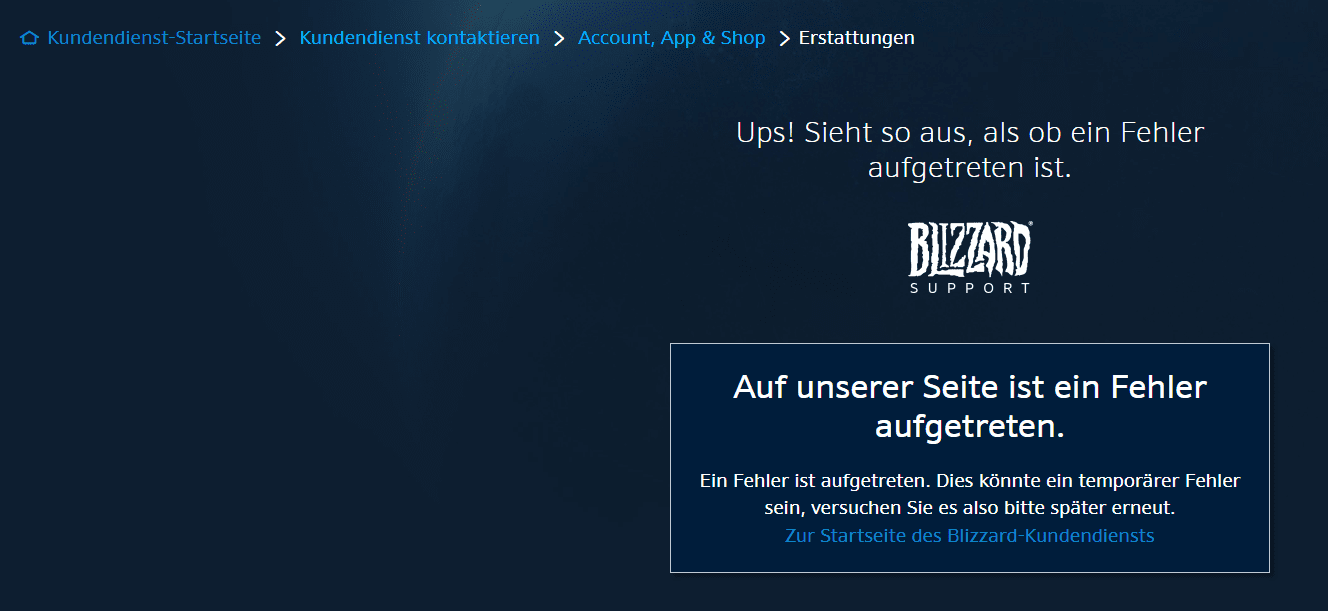The height and width of the screenshot is (611, 1328).
Task: Click 'aufgetreten ist.' under the Ups heading
Action: (969, 169)
